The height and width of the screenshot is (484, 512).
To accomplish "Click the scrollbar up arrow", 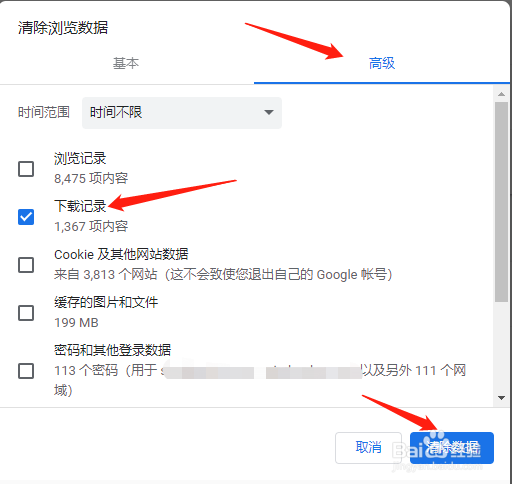I will pyautogui.click(x=501, y=94).
